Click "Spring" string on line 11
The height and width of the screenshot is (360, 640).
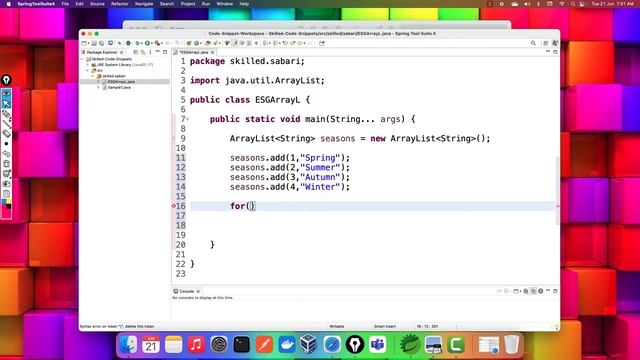(320, 158)
